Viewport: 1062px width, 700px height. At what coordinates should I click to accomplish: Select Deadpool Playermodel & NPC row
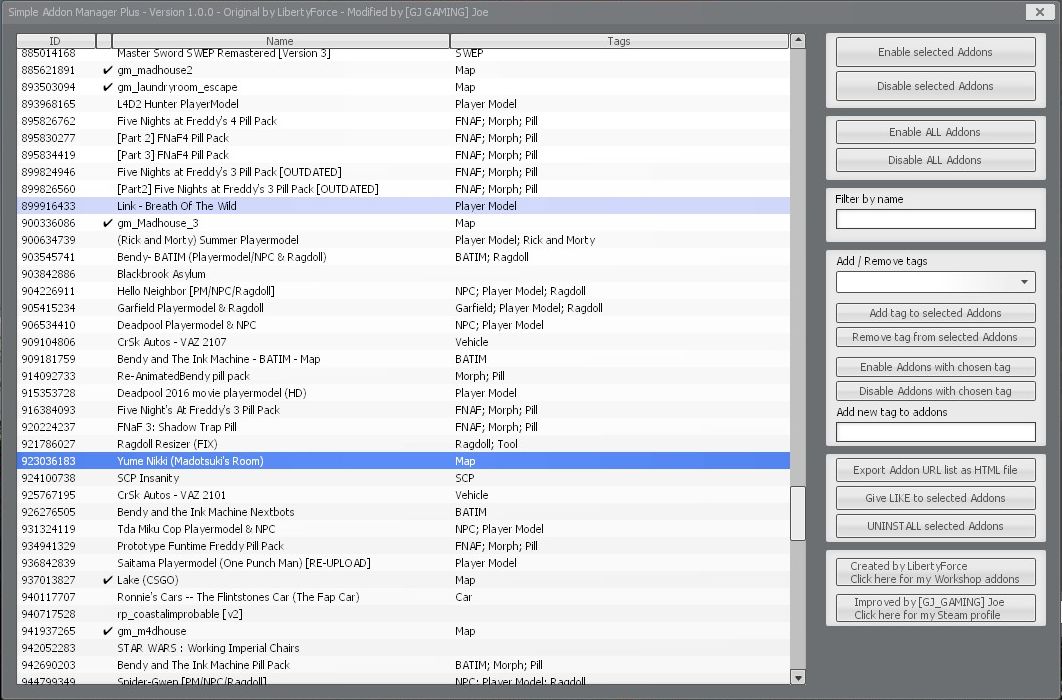pos(403,325)
